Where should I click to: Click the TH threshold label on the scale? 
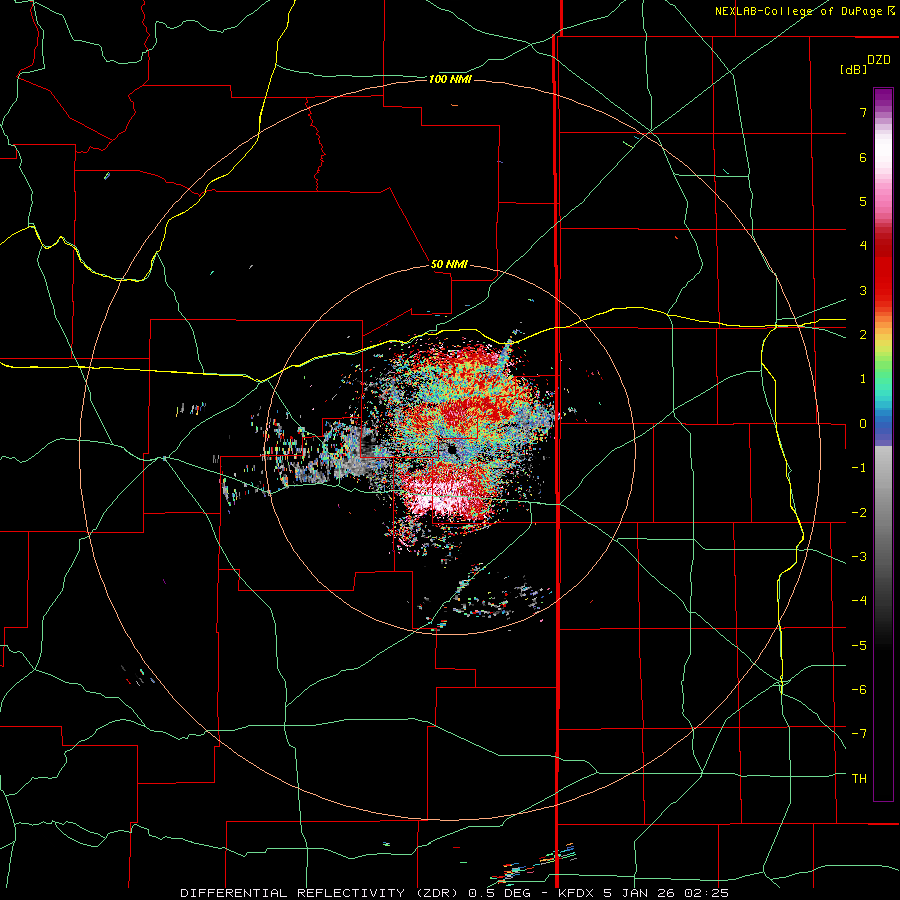point(859,778)
